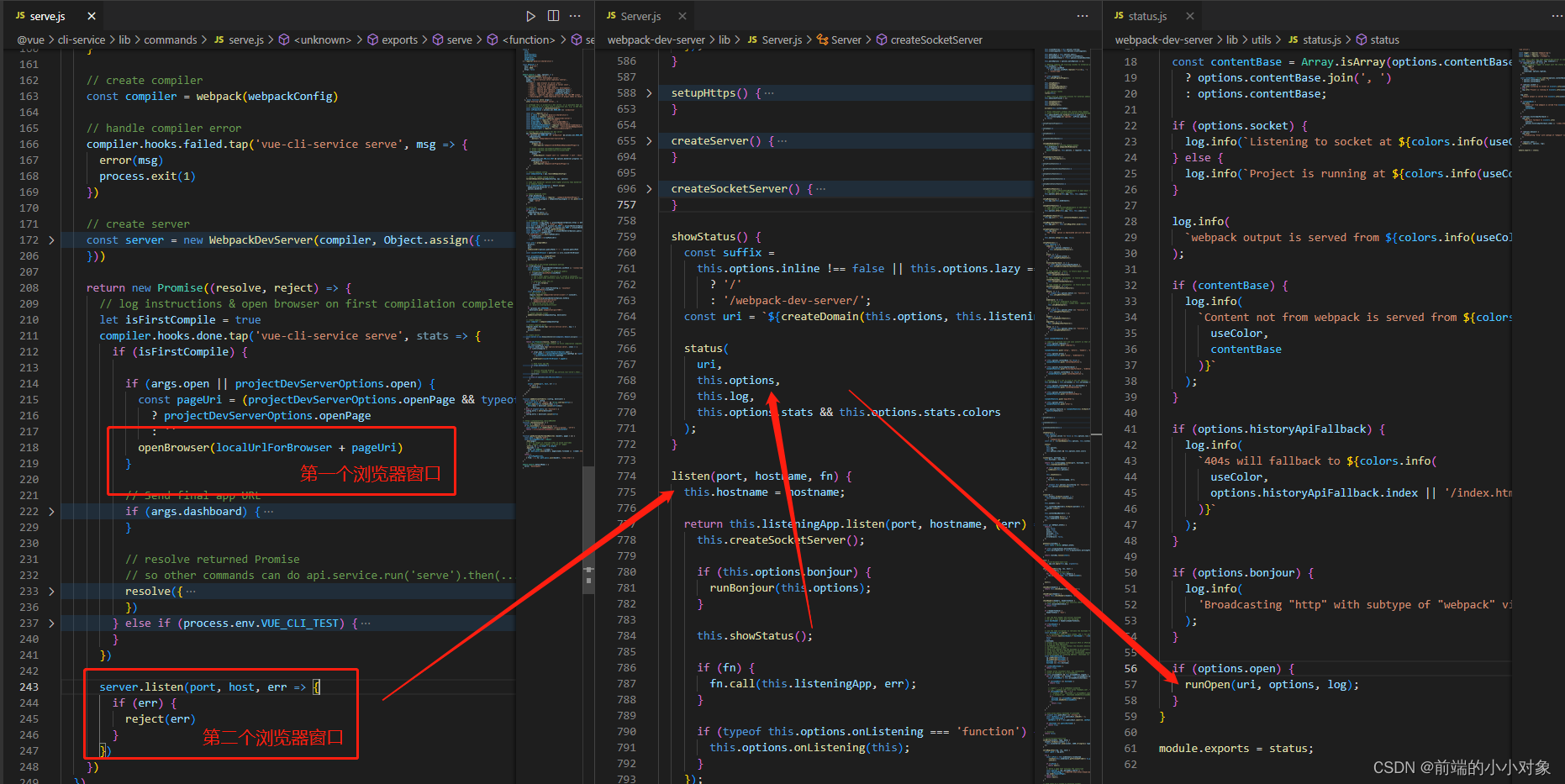
Task: Click the createSocketServer symbol icon in the breadcrumb
Action: (x=881, y=39)
